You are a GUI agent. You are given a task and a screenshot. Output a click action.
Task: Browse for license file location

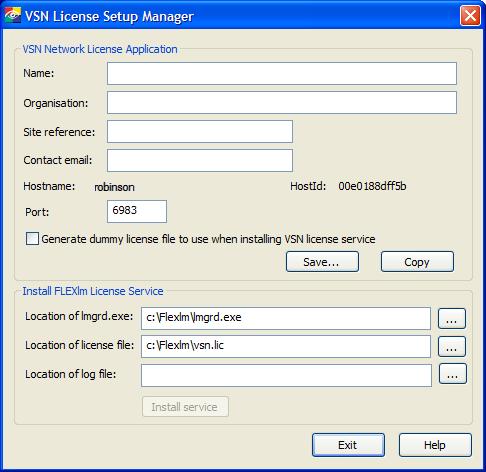tap(452, 346)
